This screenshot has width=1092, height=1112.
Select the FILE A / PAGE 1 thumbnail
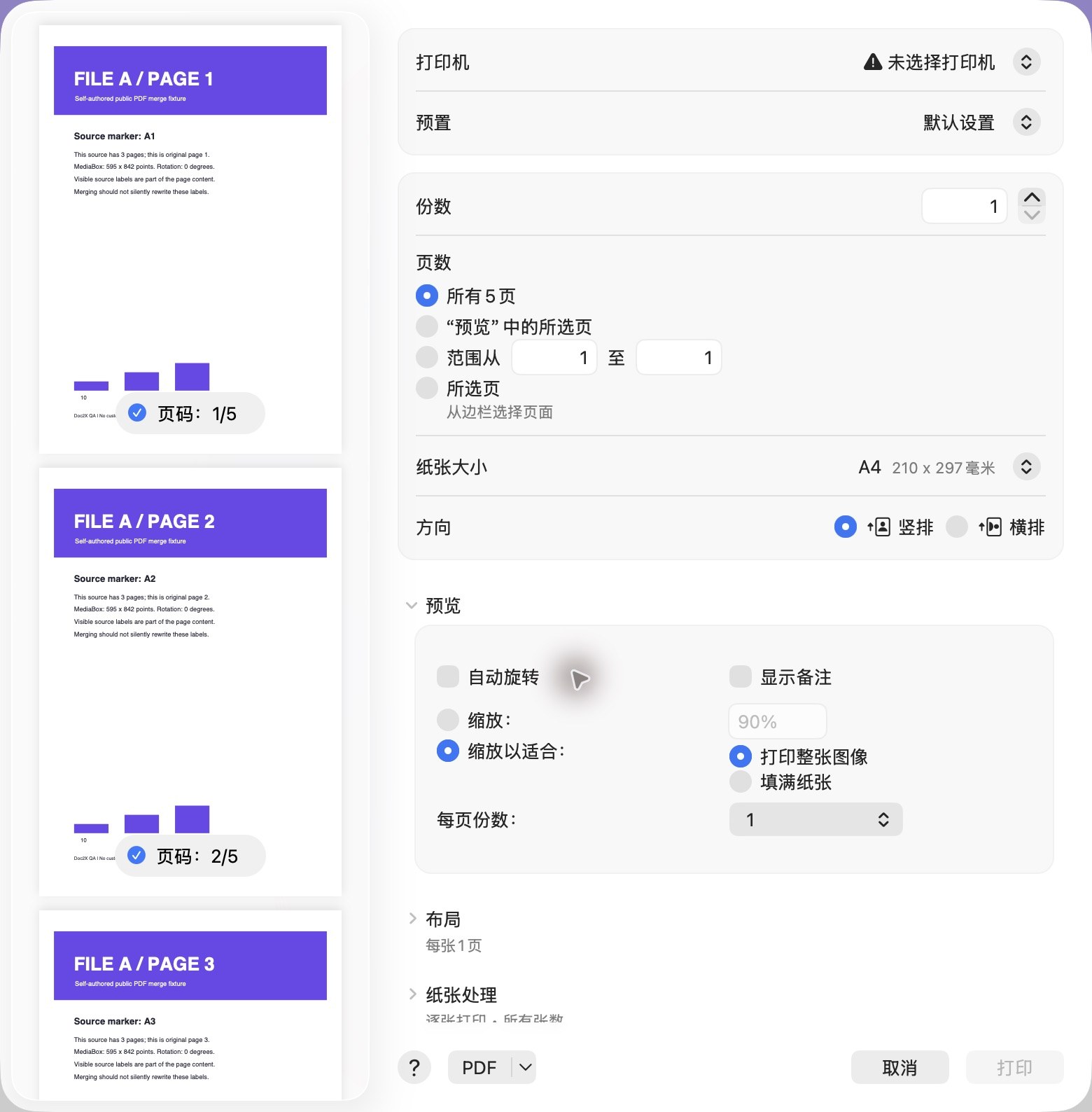[190, 239]
